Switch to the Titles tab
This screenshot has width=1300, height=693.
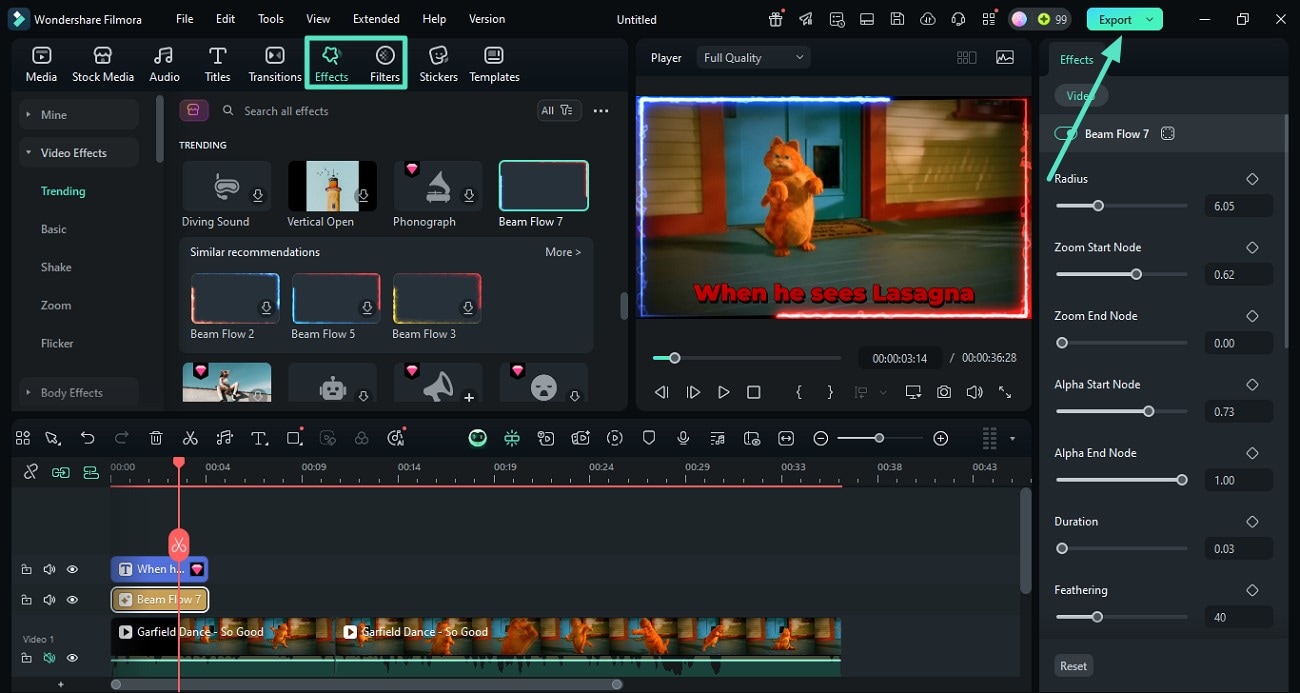pos(217,64)
